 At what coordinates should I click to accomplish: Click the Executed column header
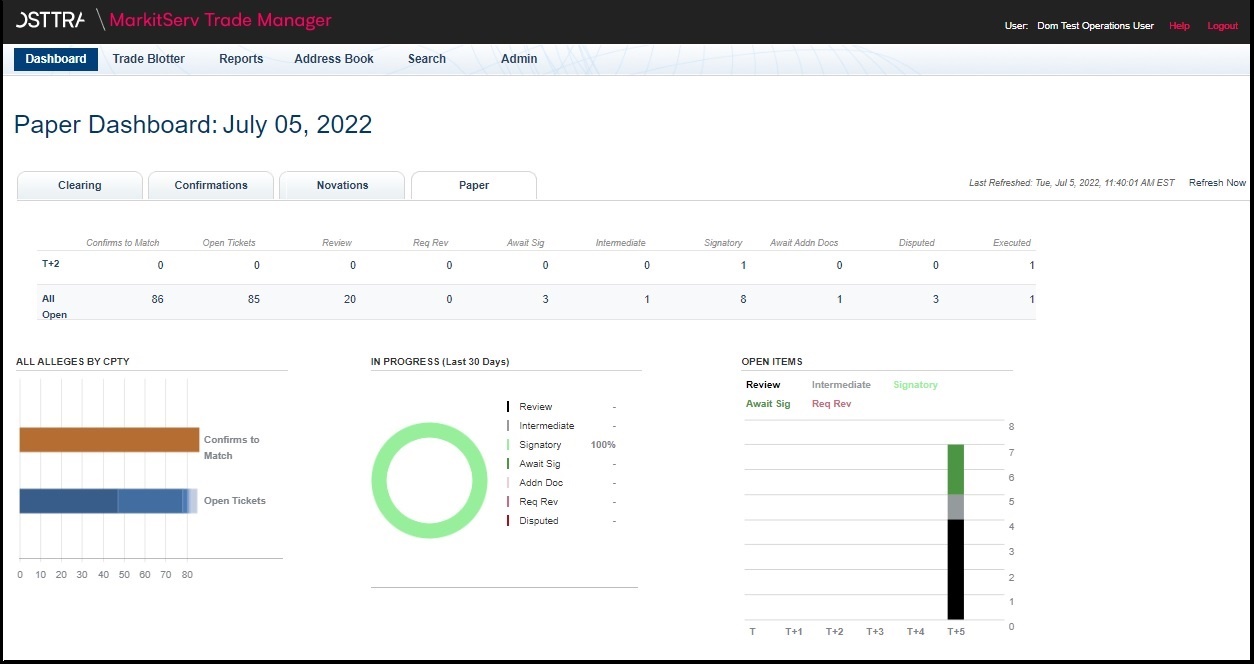tap(1012, 243)
